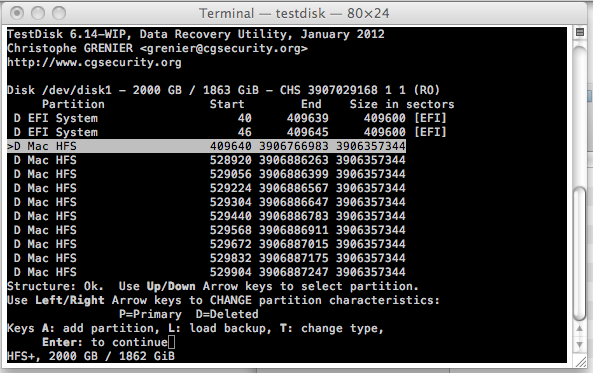
Task: Click the yellow minimize window button
Action: click(38, 13)
